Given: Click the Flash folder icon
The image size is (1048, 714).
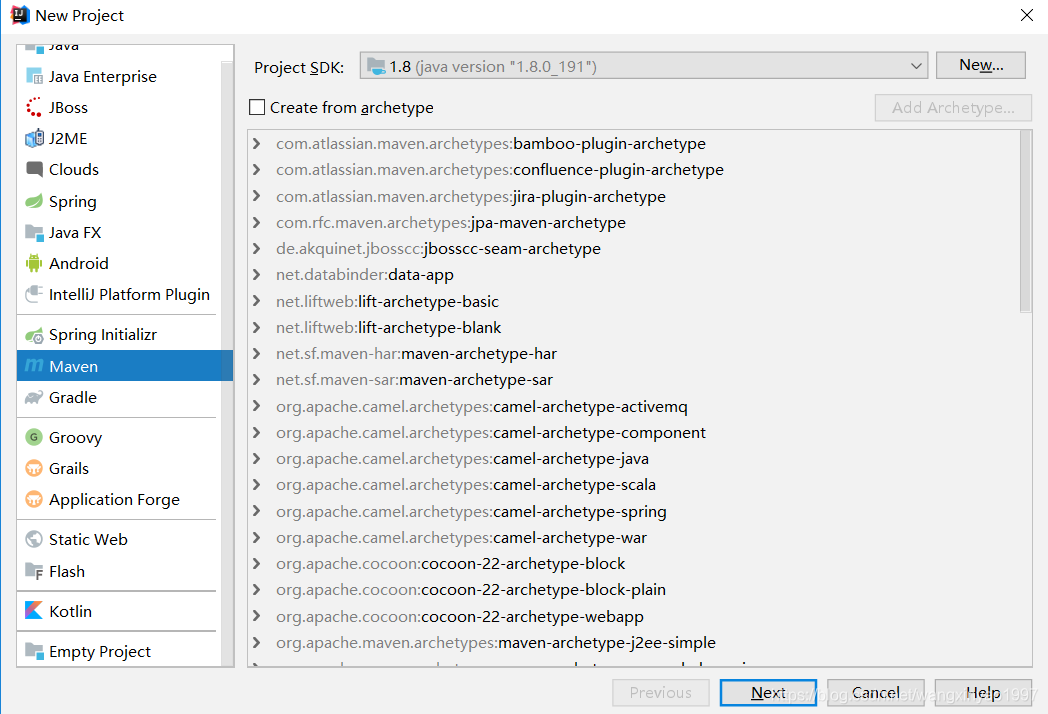Looking at the screenshot, I should point(34,571).
